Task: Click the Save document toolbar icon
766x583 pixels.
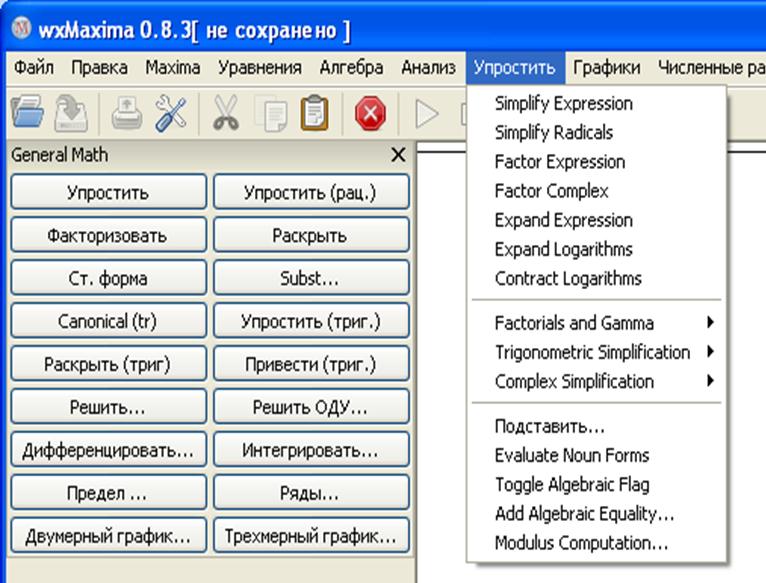Action: (x=71, y=113)
